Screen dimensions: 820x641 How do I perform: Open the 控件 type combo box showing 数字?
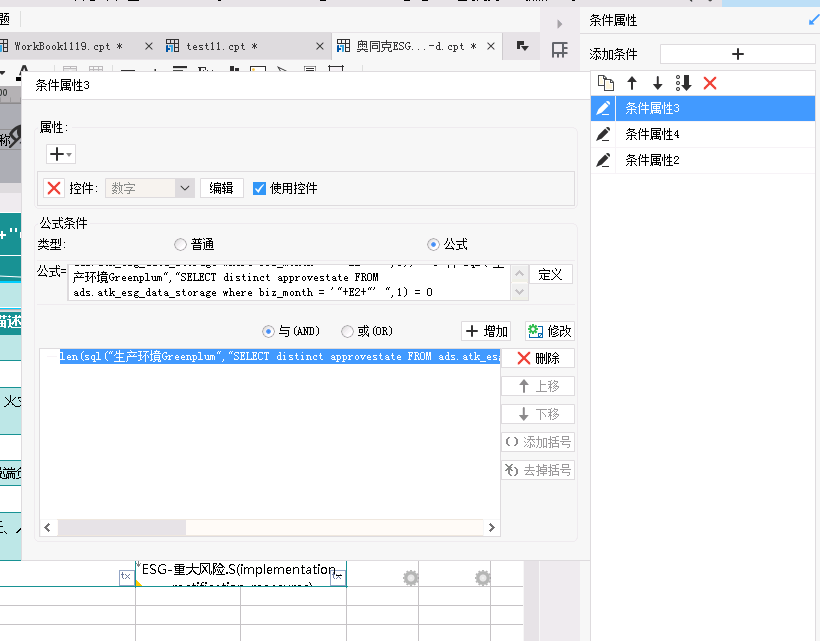pyautogui.click(x=150, y=188)
